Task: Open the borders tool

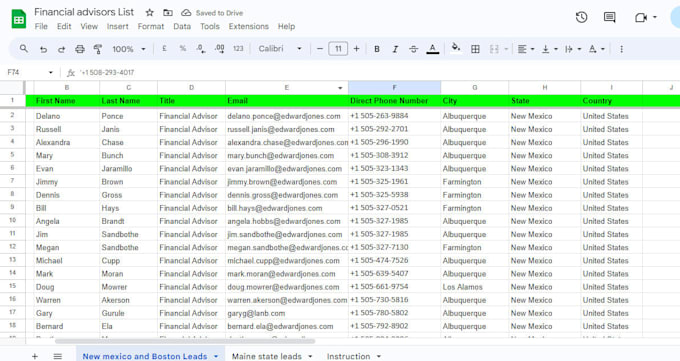Action: pyautogui.click(x=475, y=49)
